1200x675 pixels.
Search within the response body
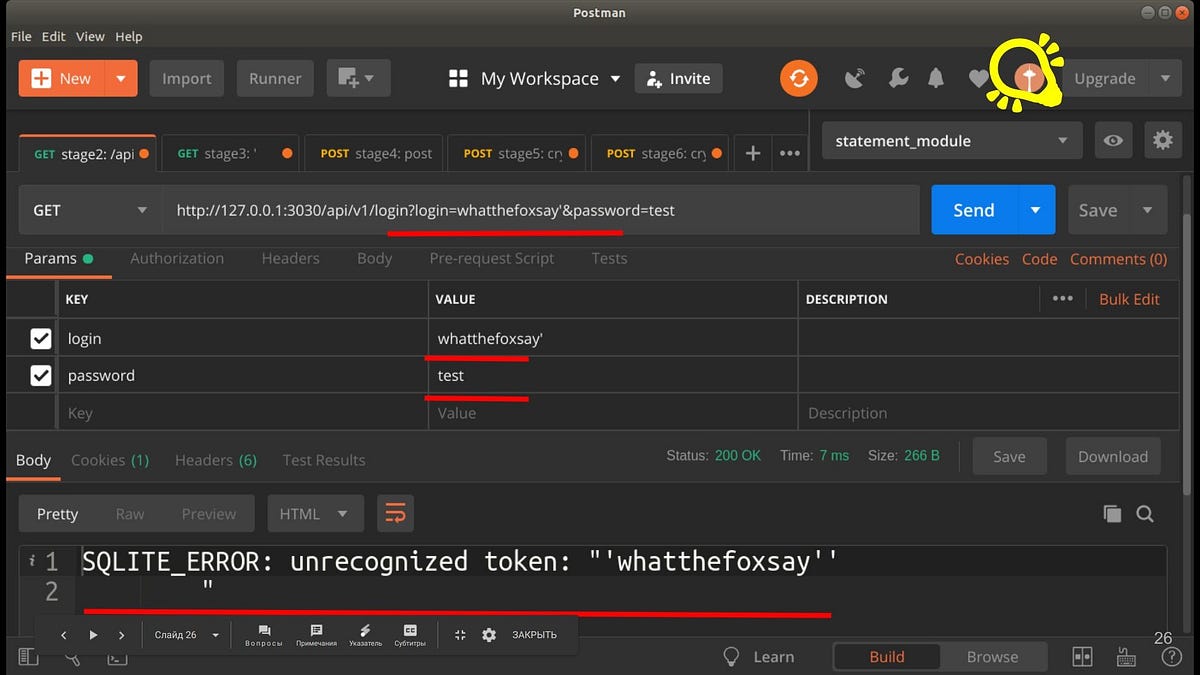point(1145,514)
